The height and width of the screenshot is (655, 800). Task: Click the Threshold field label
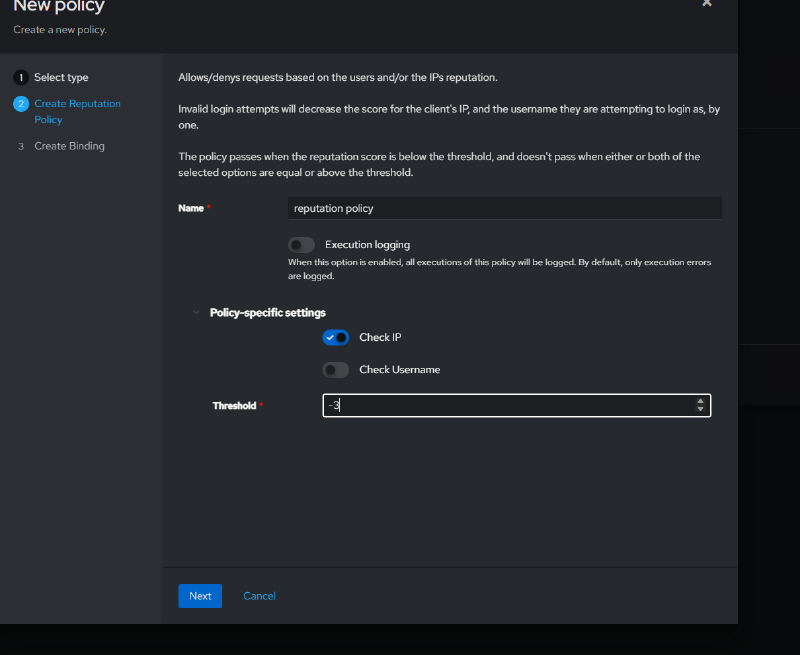coord(234,406)
